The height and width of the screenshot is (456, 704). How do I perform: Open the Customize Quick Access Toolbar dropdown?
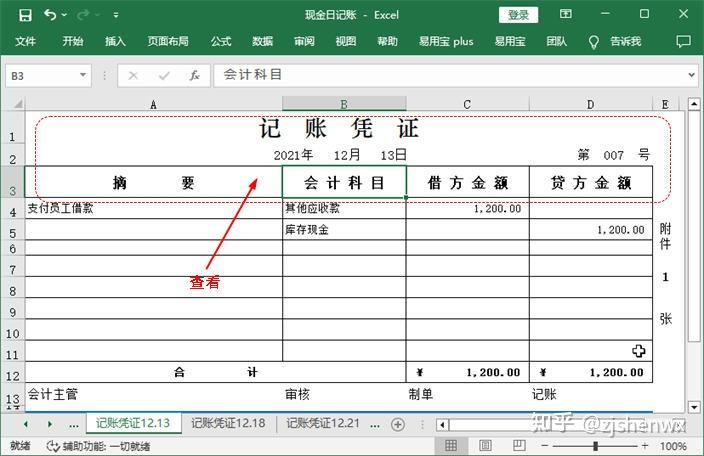pyautogui.click(x=117, y=16)
